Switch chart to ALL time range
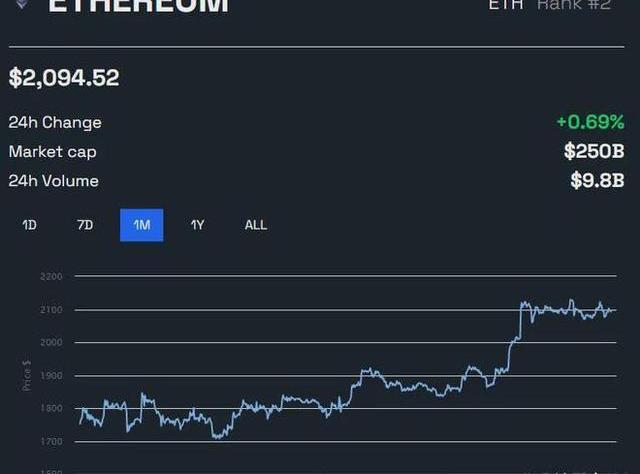Image resolution: width=640 pixels, height=474 pixels. pos(256,225)
